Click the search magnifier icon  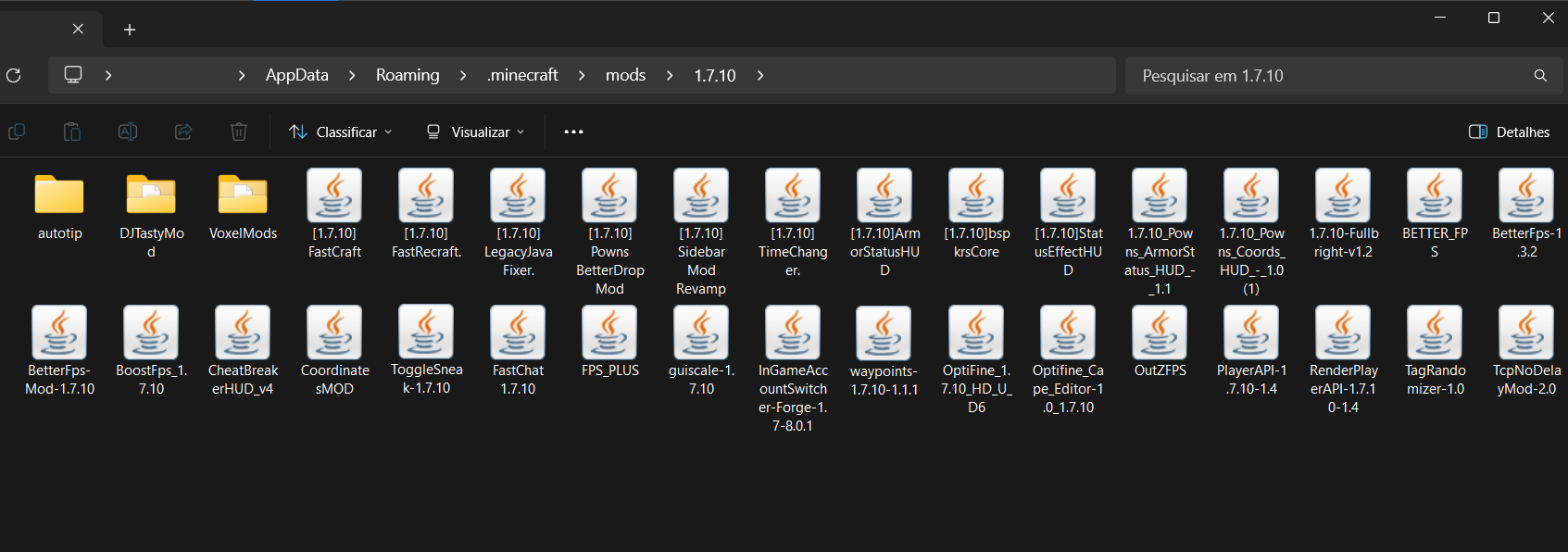[x=1540, y=75]
